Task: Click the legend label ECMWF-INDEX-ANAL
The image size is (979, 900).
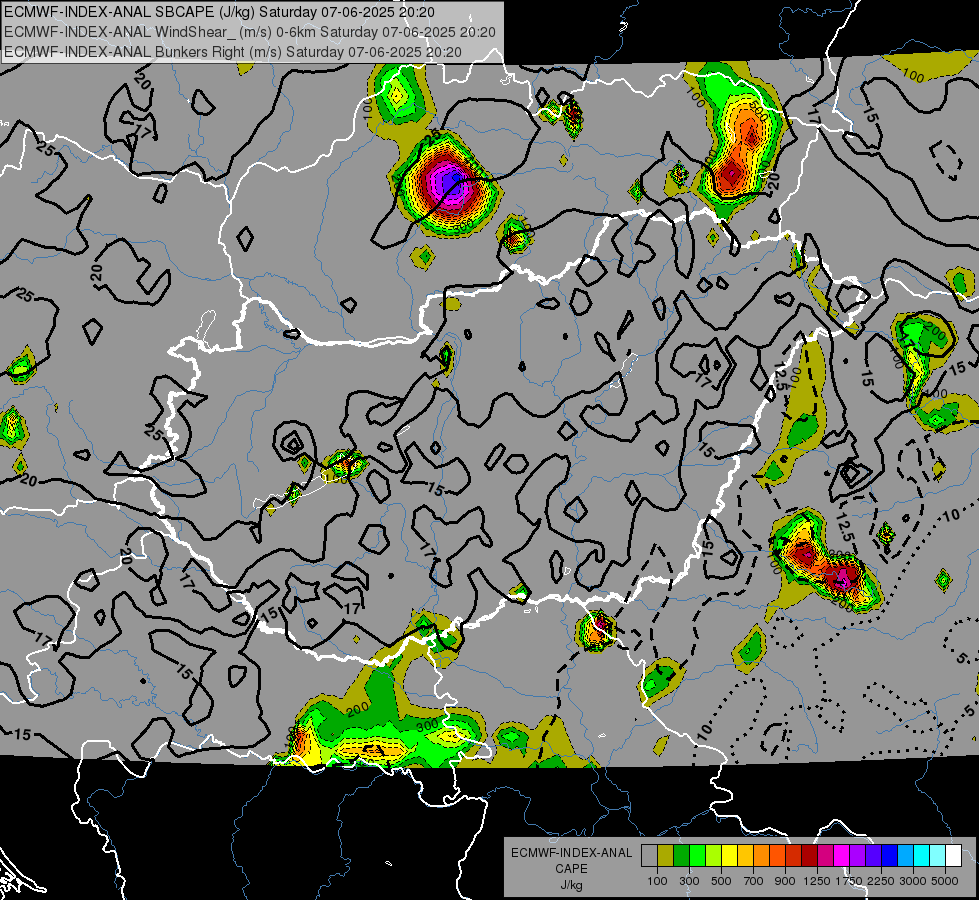Action: (571, 853)
